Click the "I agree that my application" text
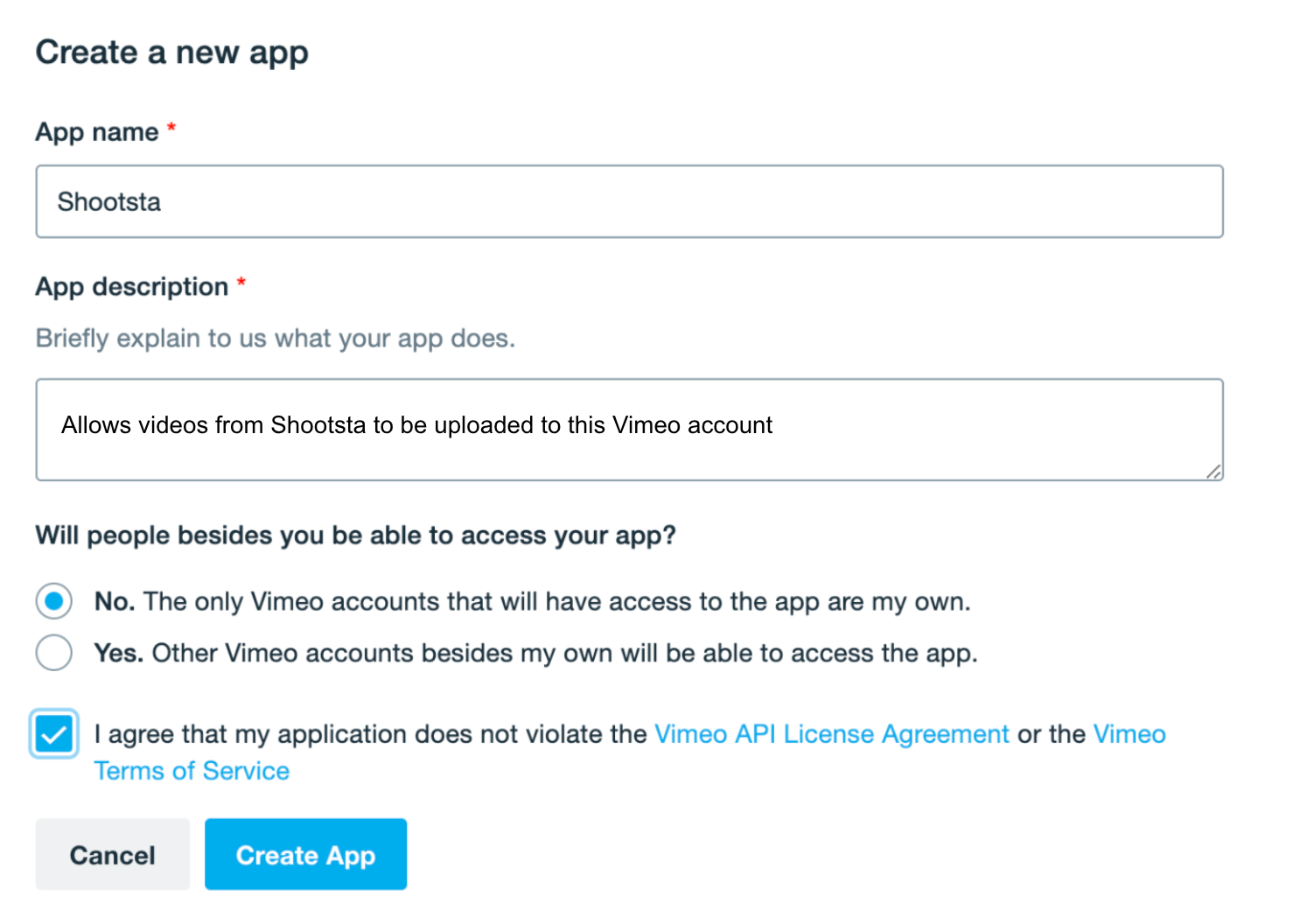1307x924 pixels. pos(371,734)
